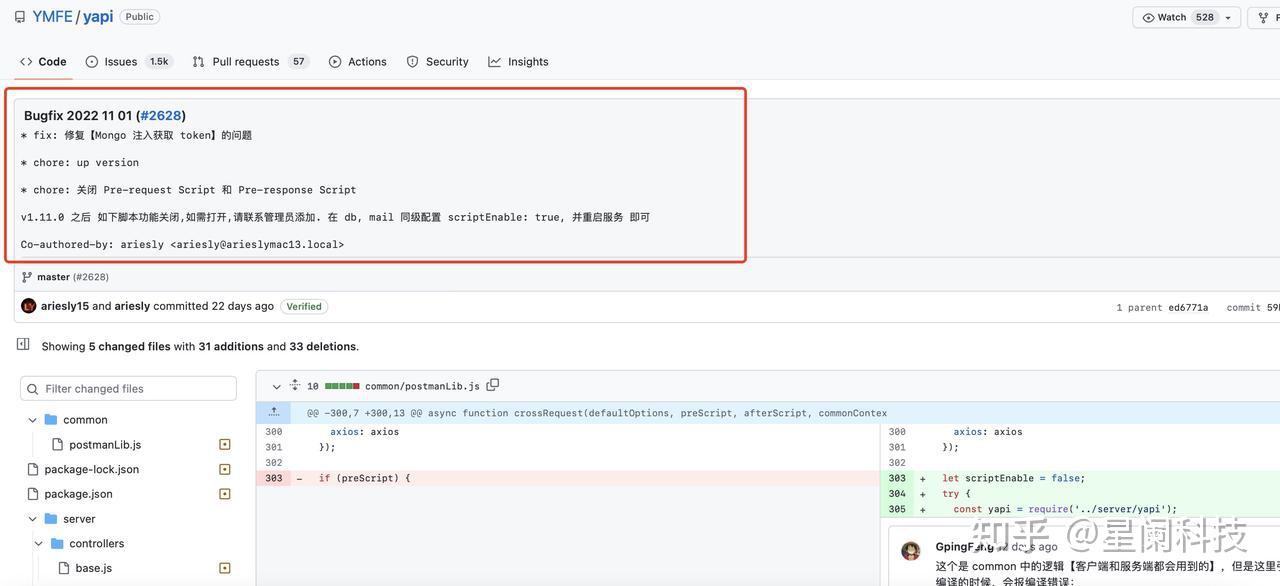Click the modified-status icon for postmanLib.js
This screenshot has width=1280, height=586.
point(225,445)
